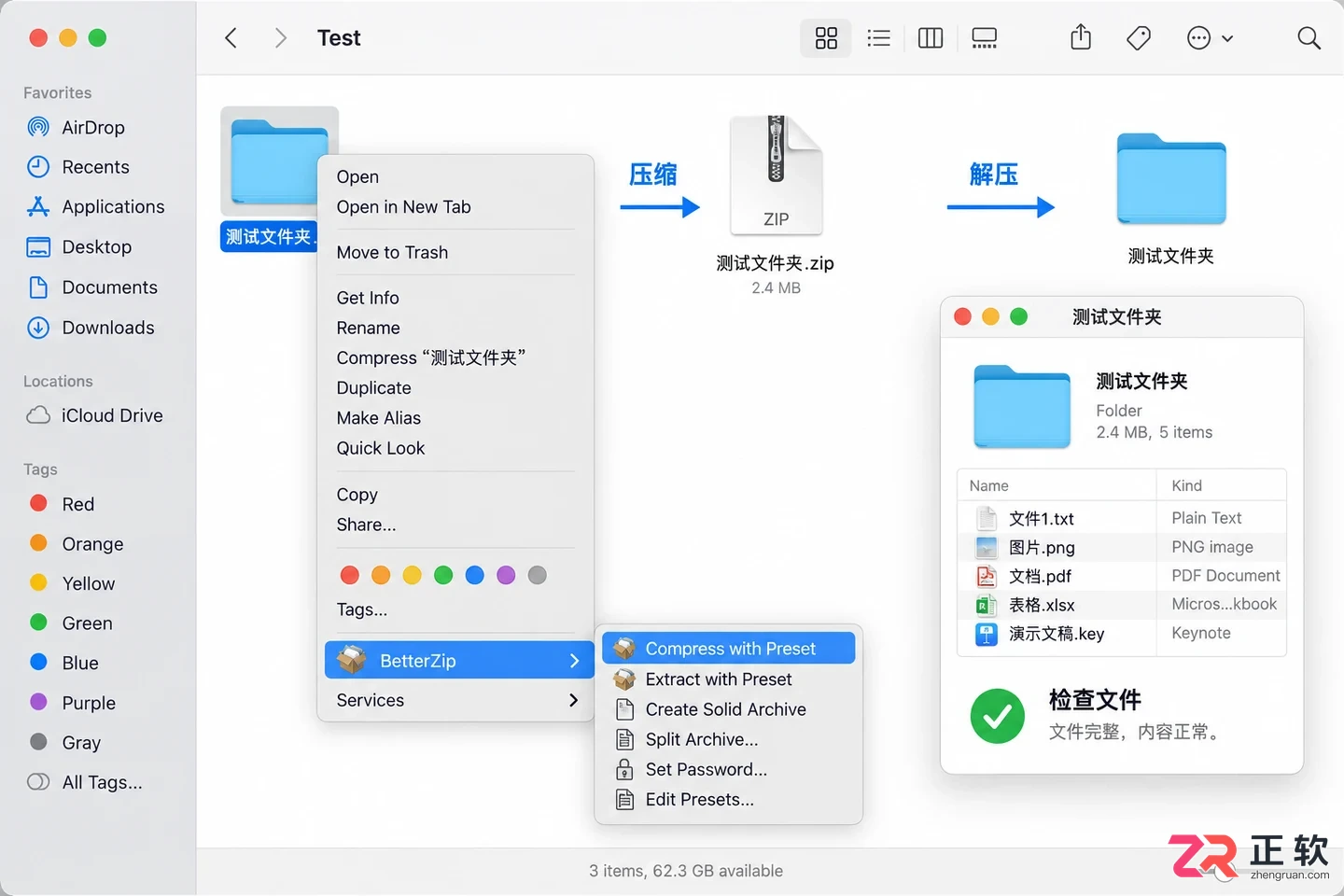Choose Split Archive...
The height and width of the screenshot is (896, 1344).
(x=729, y=739)
